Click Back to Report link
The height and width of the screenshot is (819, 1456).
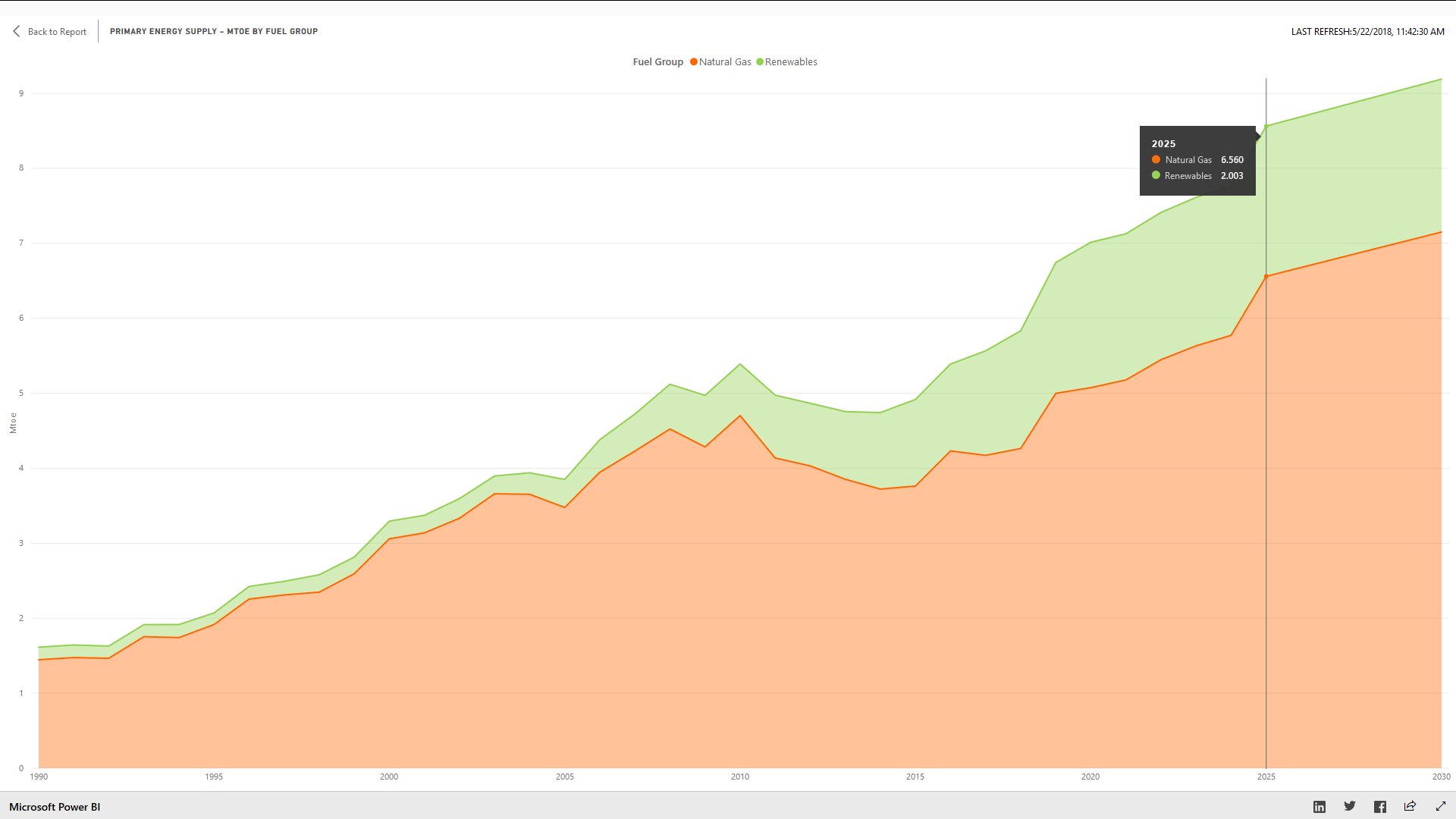tap(57, 32)
